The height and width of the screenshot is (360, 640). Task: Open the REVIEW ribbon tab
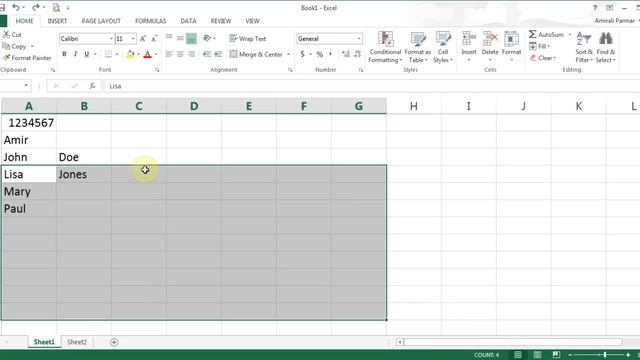tap(221, 21)
